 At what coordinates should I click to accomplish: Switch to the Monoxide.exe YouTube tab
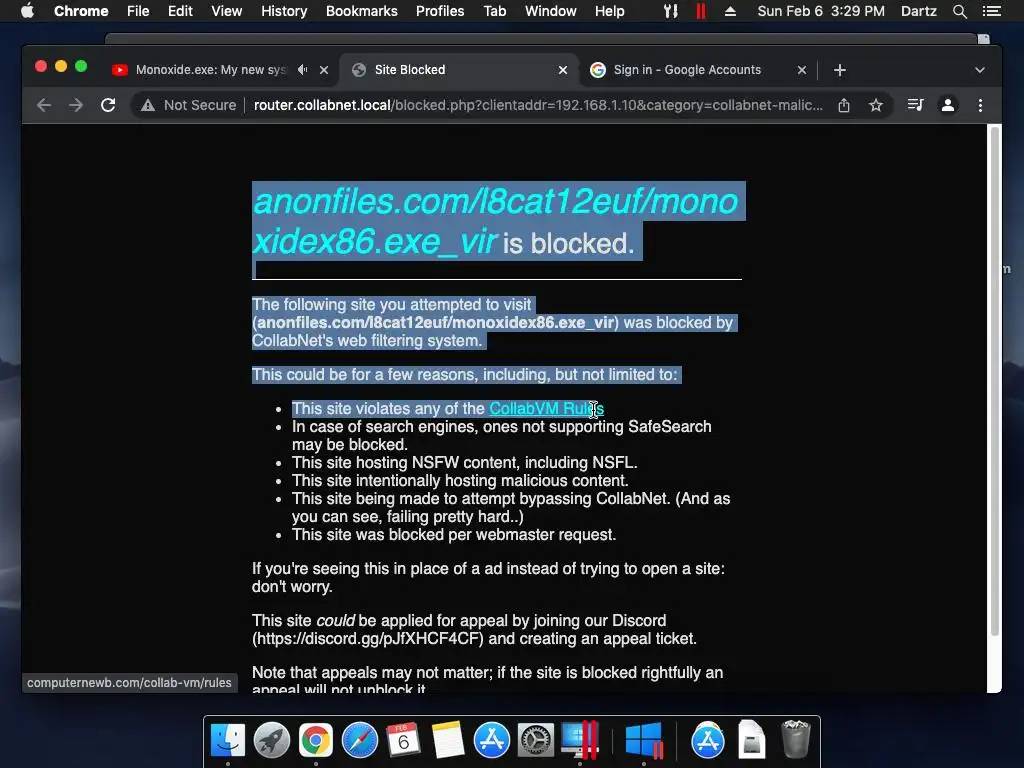[x=209, y=70]
